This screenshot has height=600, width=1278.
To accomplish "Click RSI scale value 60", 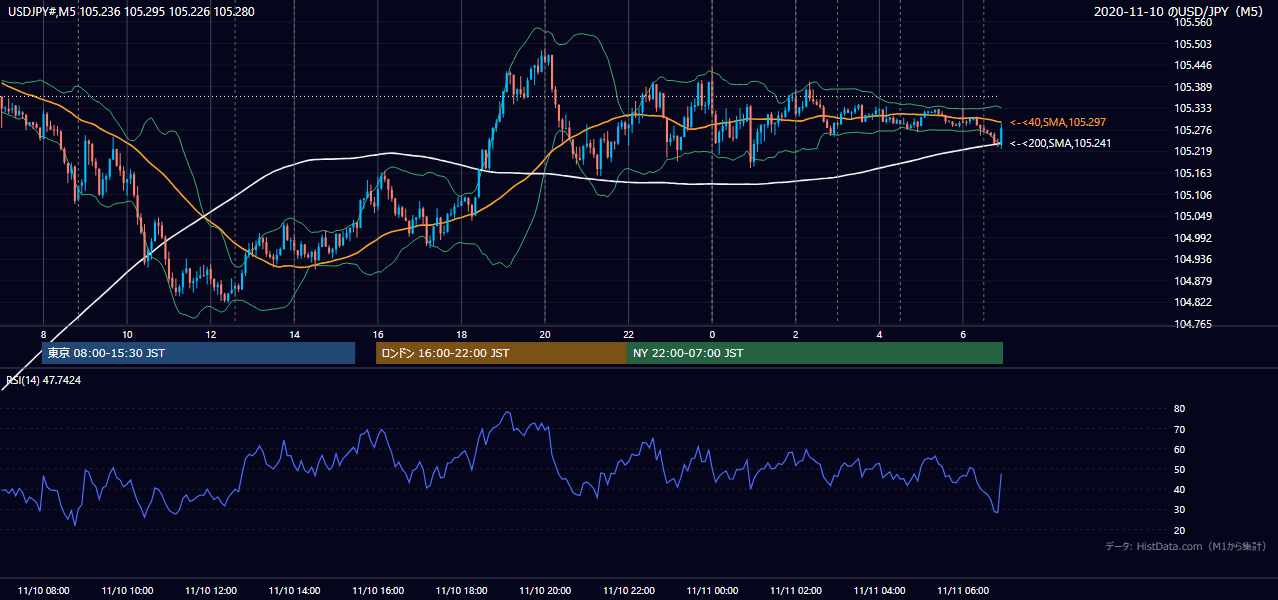I will click(x=1179, y=450).
